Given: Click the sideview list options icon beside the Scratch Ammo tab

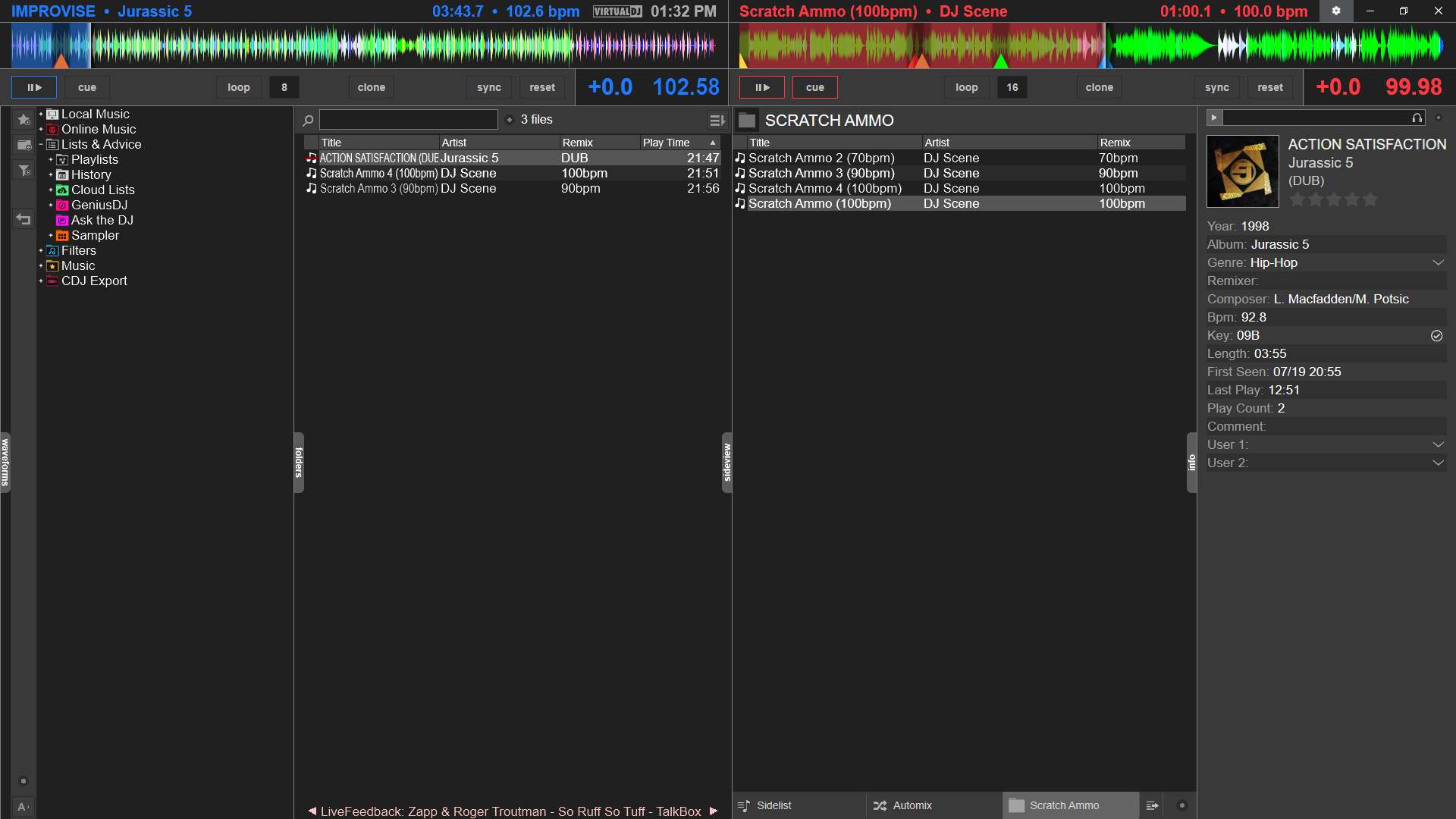Looking at the screenshot, I should tap(1152, 805).
